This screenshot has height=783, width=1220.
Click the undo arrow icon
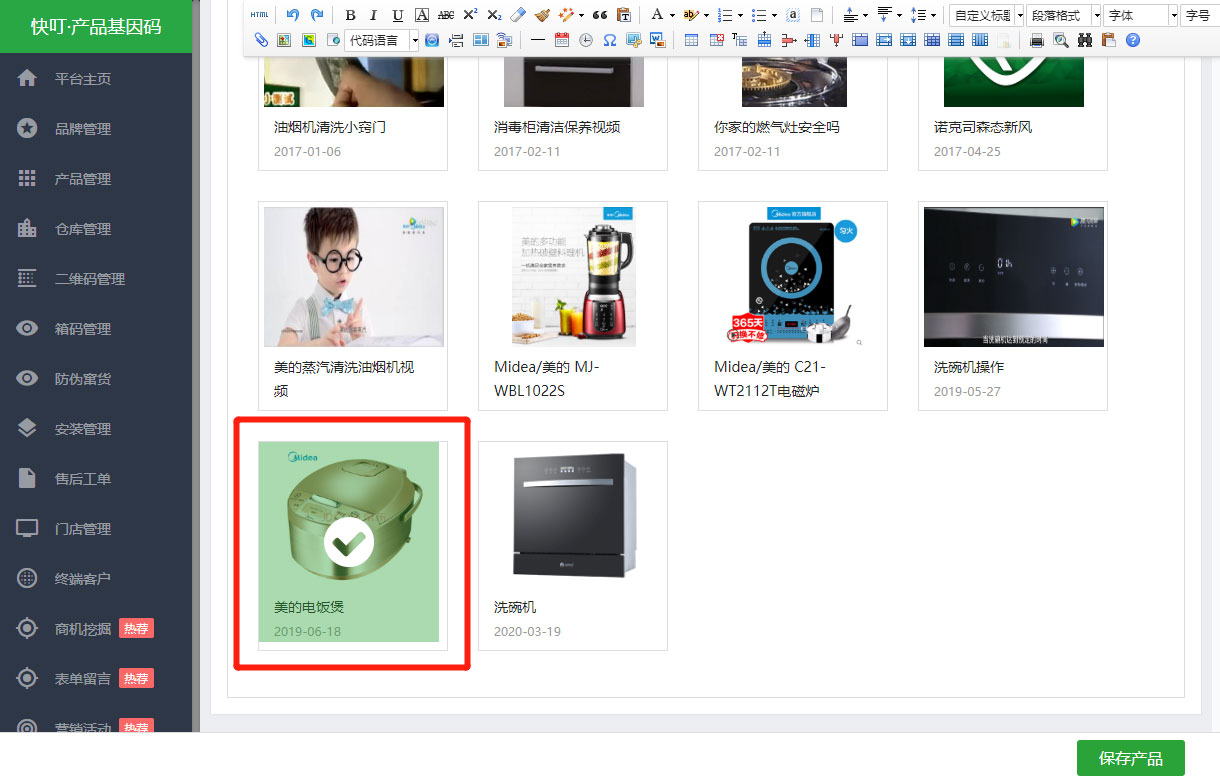[292, 15]
